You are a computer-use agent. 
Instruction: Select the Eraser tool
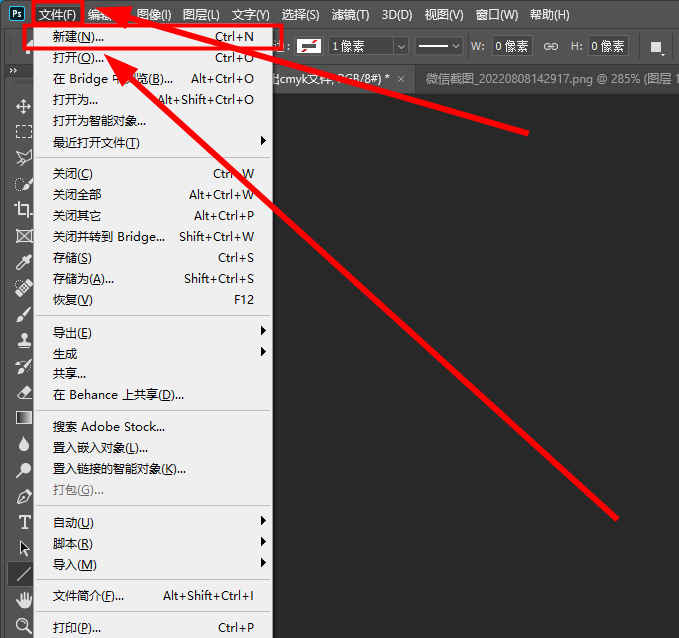point(23,392)
